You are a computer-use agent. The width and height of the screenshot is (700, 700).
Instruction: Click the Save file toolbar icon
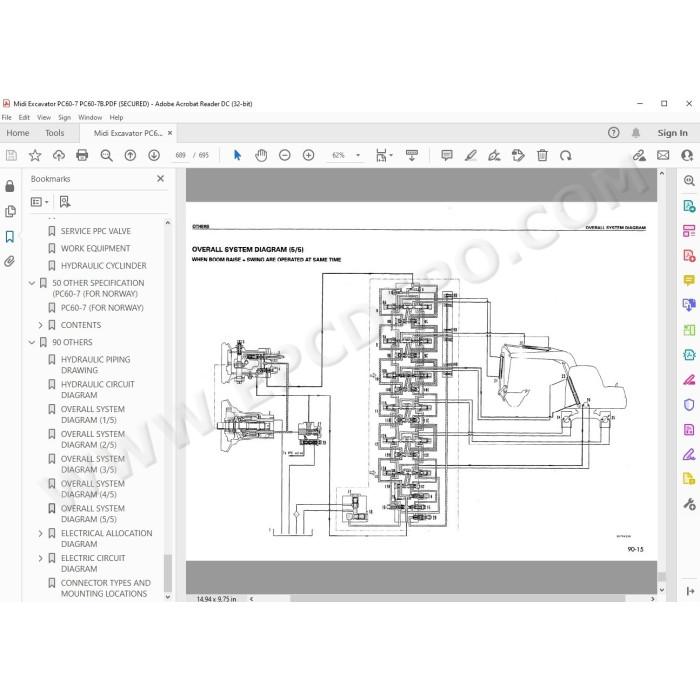coord(12,155)
